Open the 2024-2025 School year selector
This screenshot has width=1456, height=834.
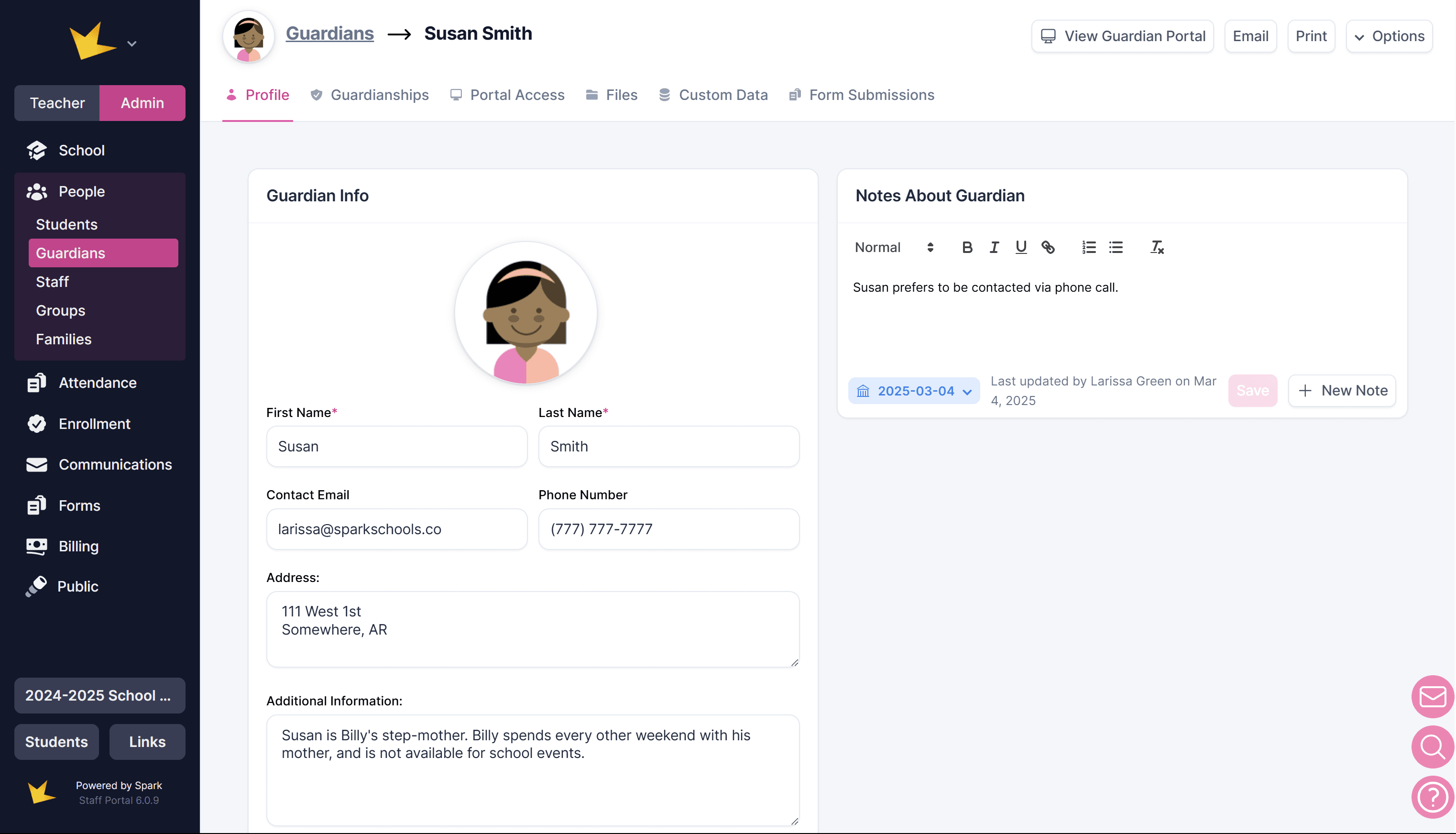tap(99, 695)
